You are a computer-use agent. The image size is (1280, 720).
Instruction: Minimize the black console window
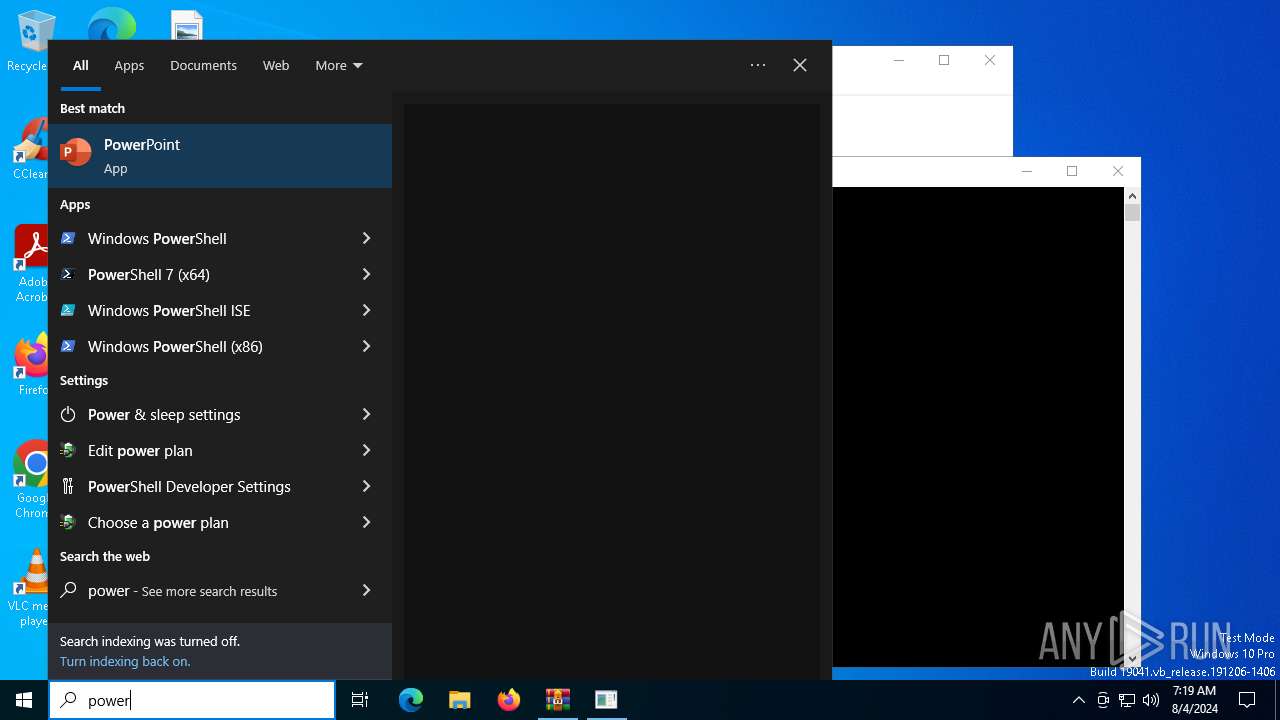tap(1026, 171)
